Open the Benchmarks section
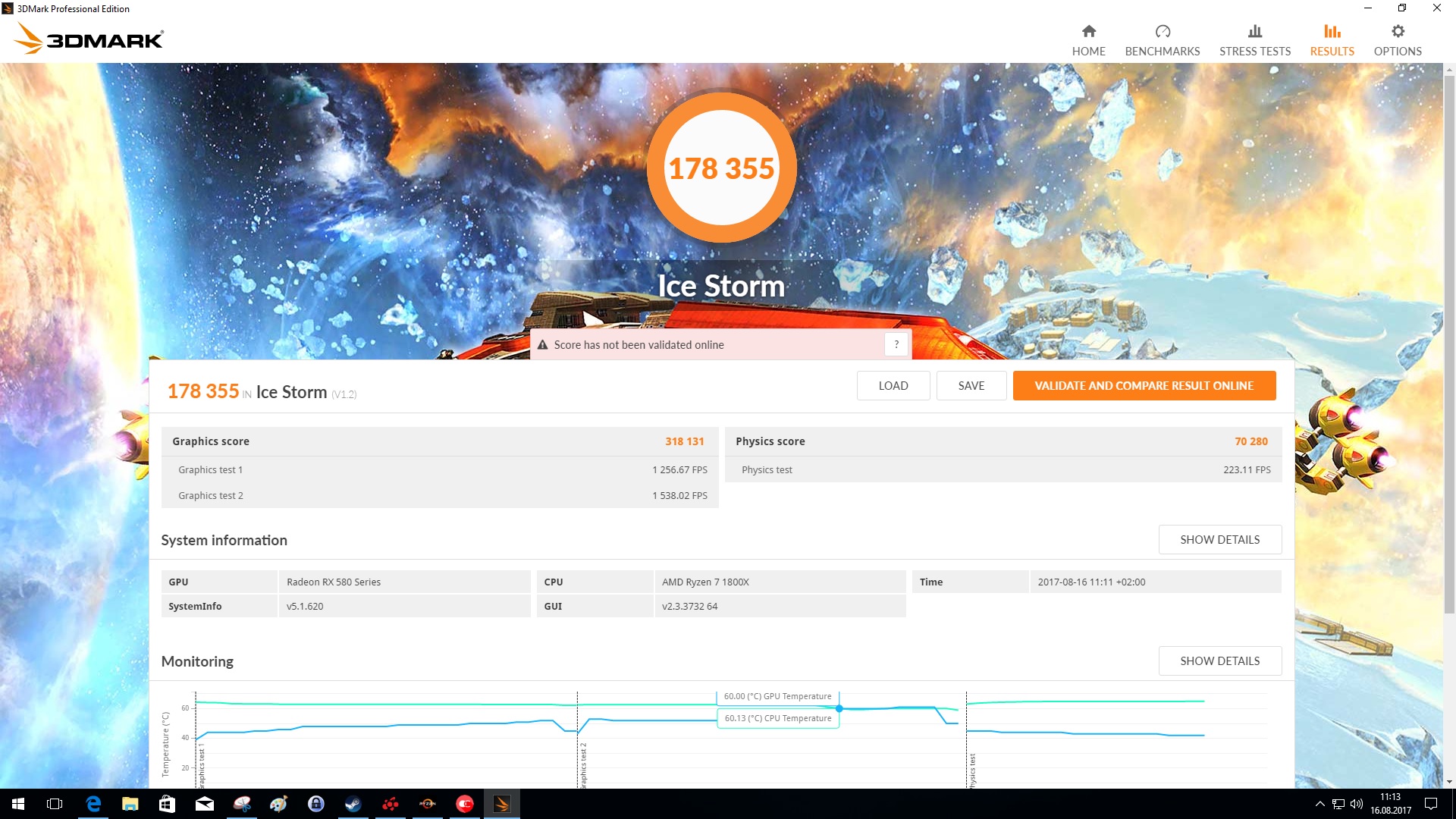The width and height of the screenshot is (1456, 819). [x=1162, y=39]
